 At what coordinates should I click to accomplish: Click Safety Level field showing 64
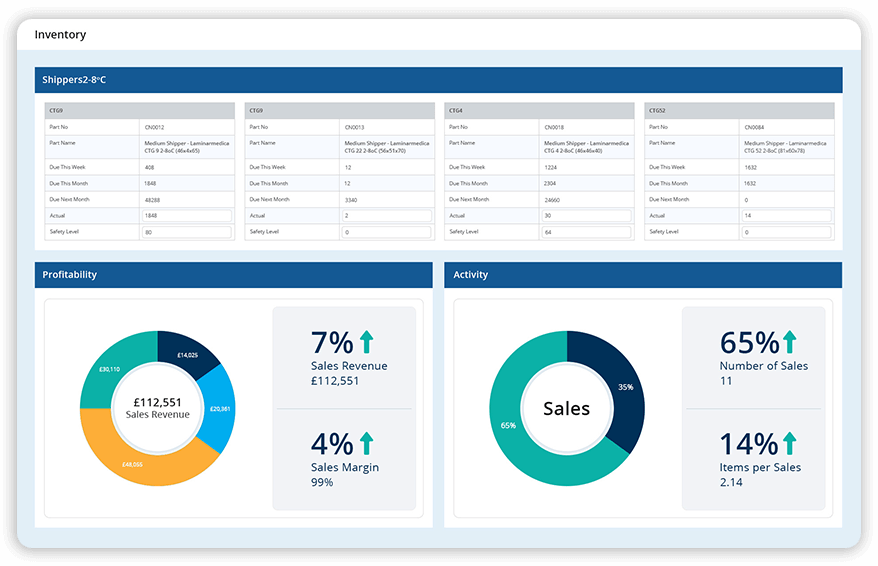click(x=586, y=232)
